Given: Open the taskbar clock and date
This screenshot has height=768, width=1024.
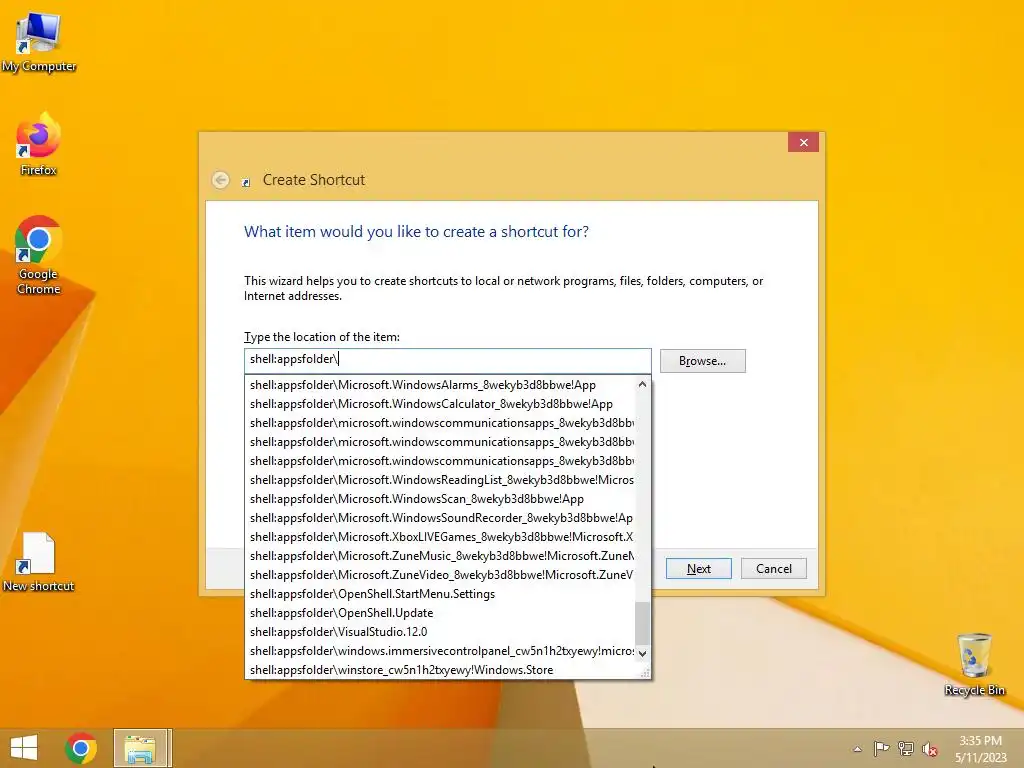Looking at the screenshot, I should click(x=981, y=749).
